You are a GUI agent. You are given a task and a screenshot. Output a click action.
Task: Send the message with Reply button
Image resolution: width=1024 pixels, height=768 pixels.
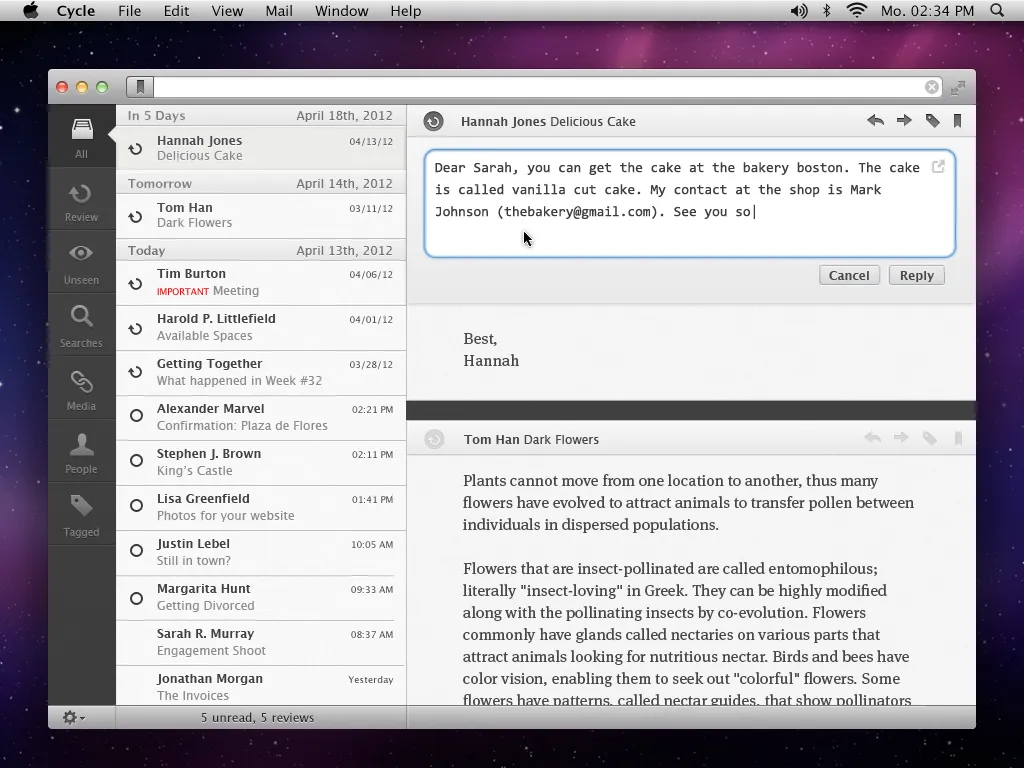point(916,276)
